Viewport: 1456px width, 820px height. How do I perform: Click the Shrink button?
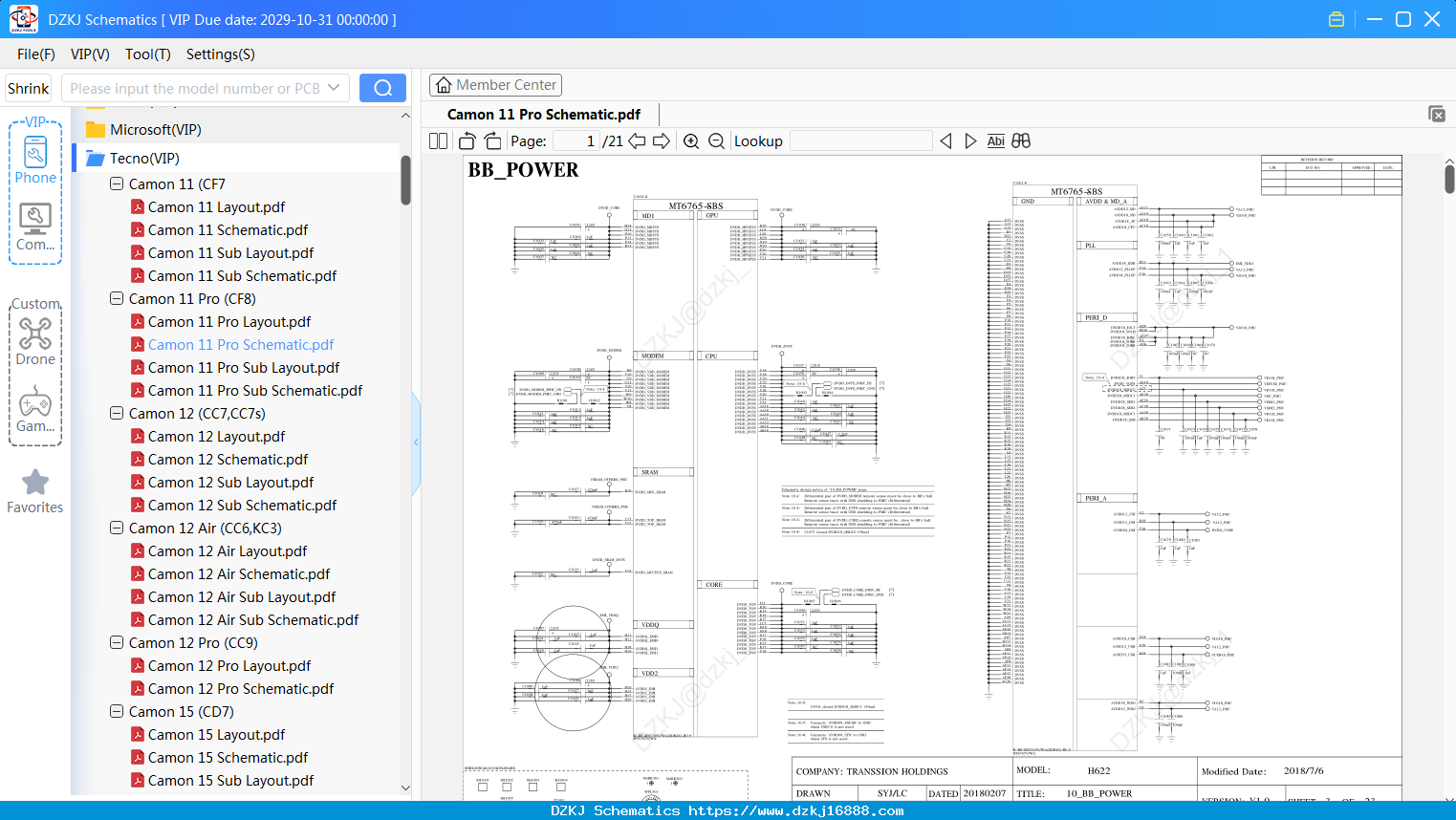pos(28,88)
